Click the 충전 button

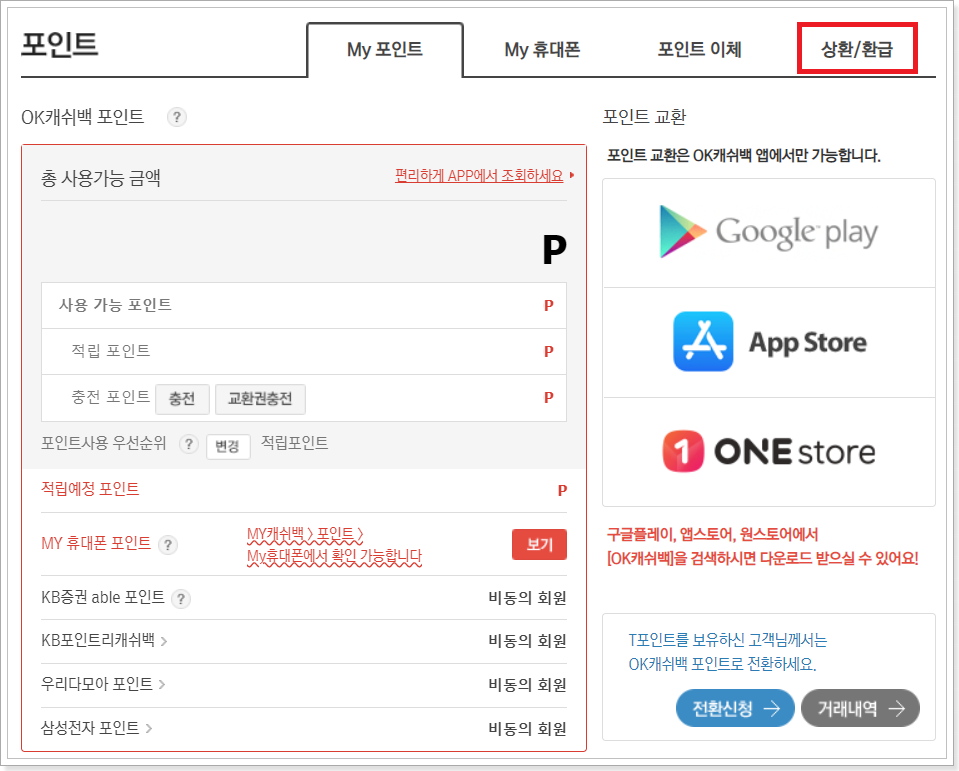182,398
